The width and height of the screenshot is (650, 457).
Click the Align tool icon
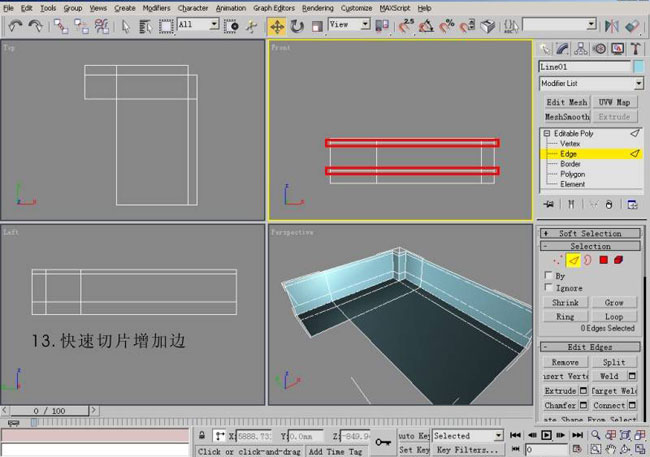[632, 27]
